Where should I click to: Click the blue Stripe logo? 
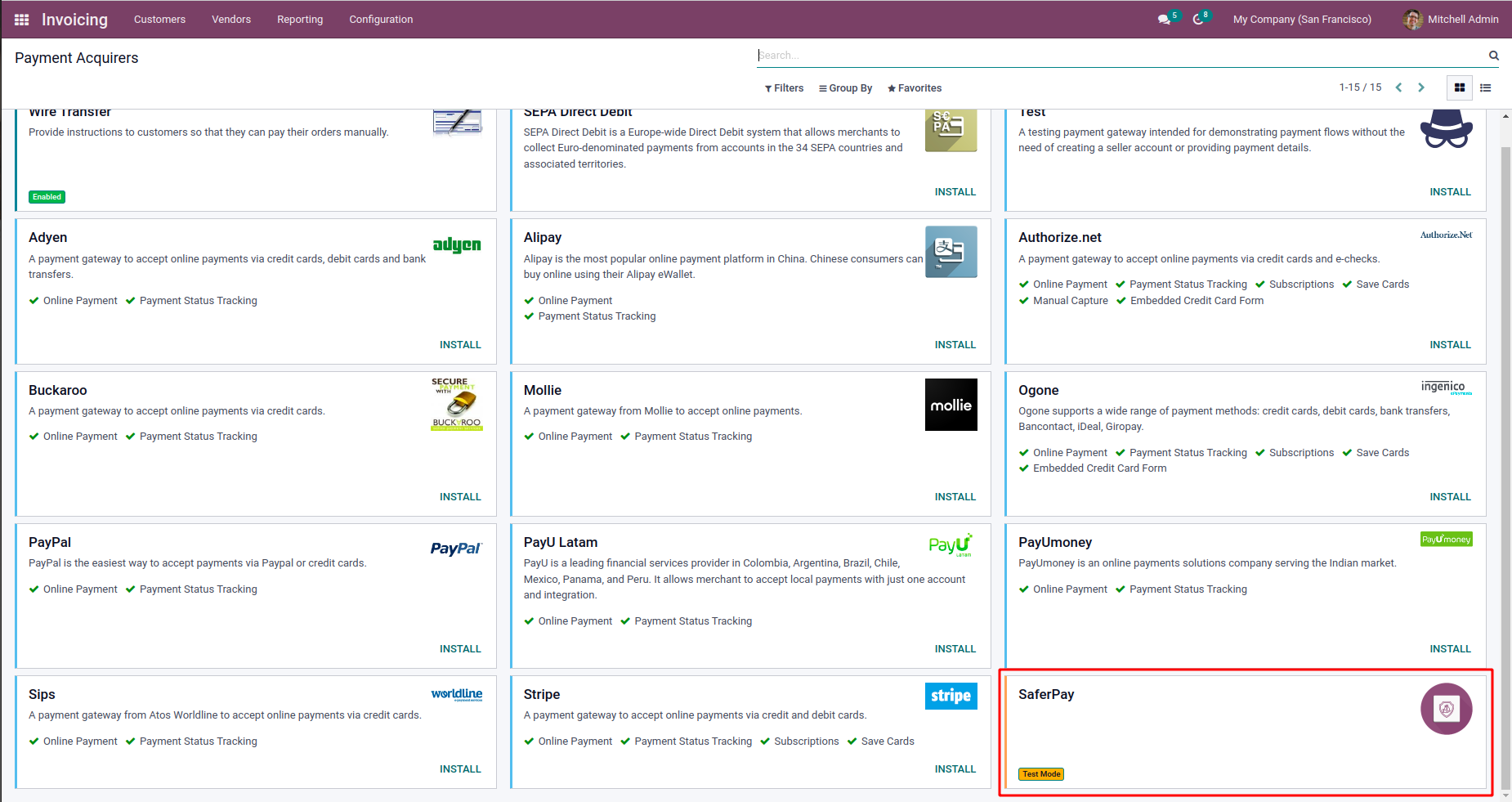point(951,696)
